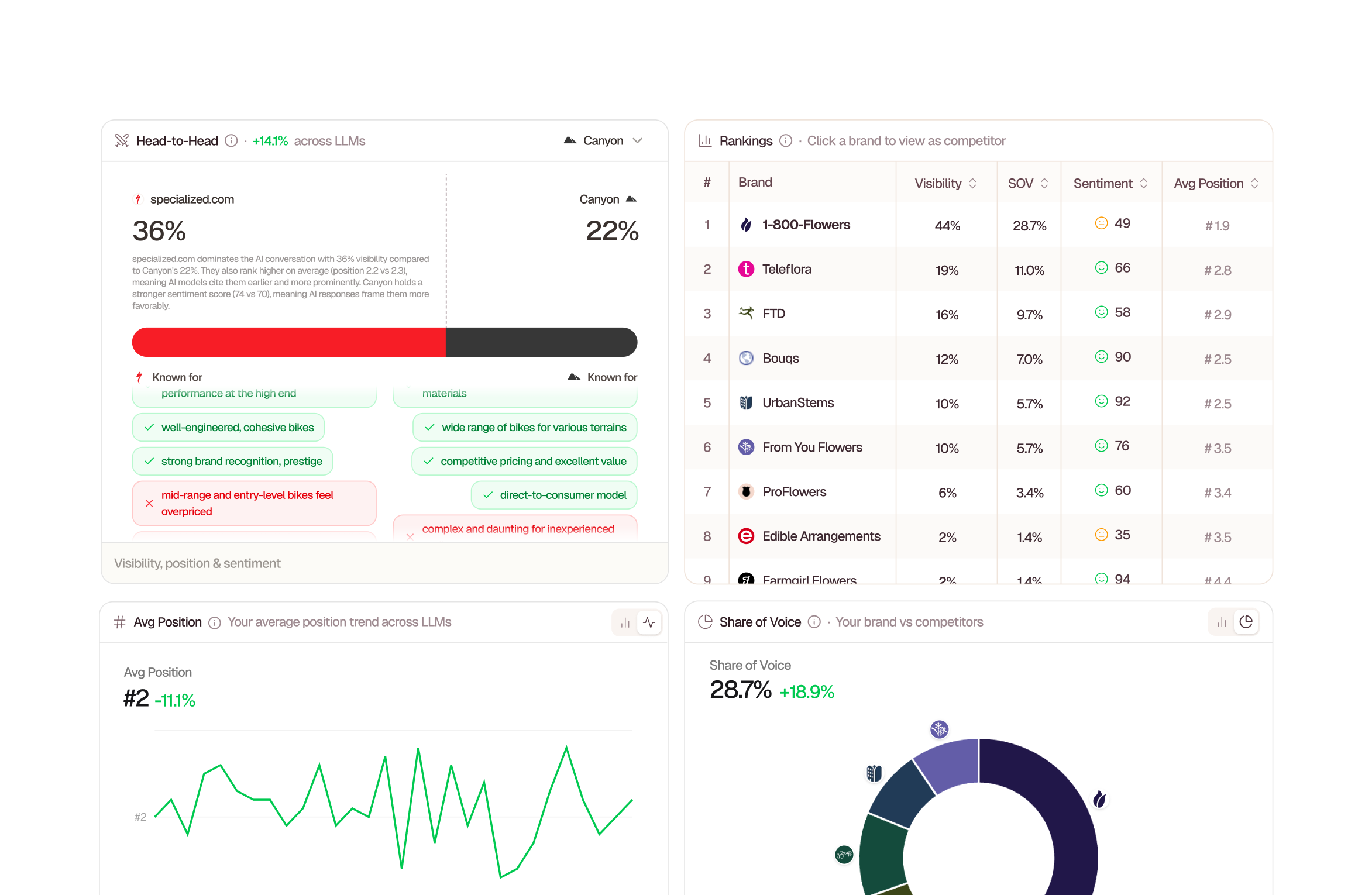Click the 1-800-Flowers brand logo
This screenshot has width=1372, height=895.
pos(746,225)
